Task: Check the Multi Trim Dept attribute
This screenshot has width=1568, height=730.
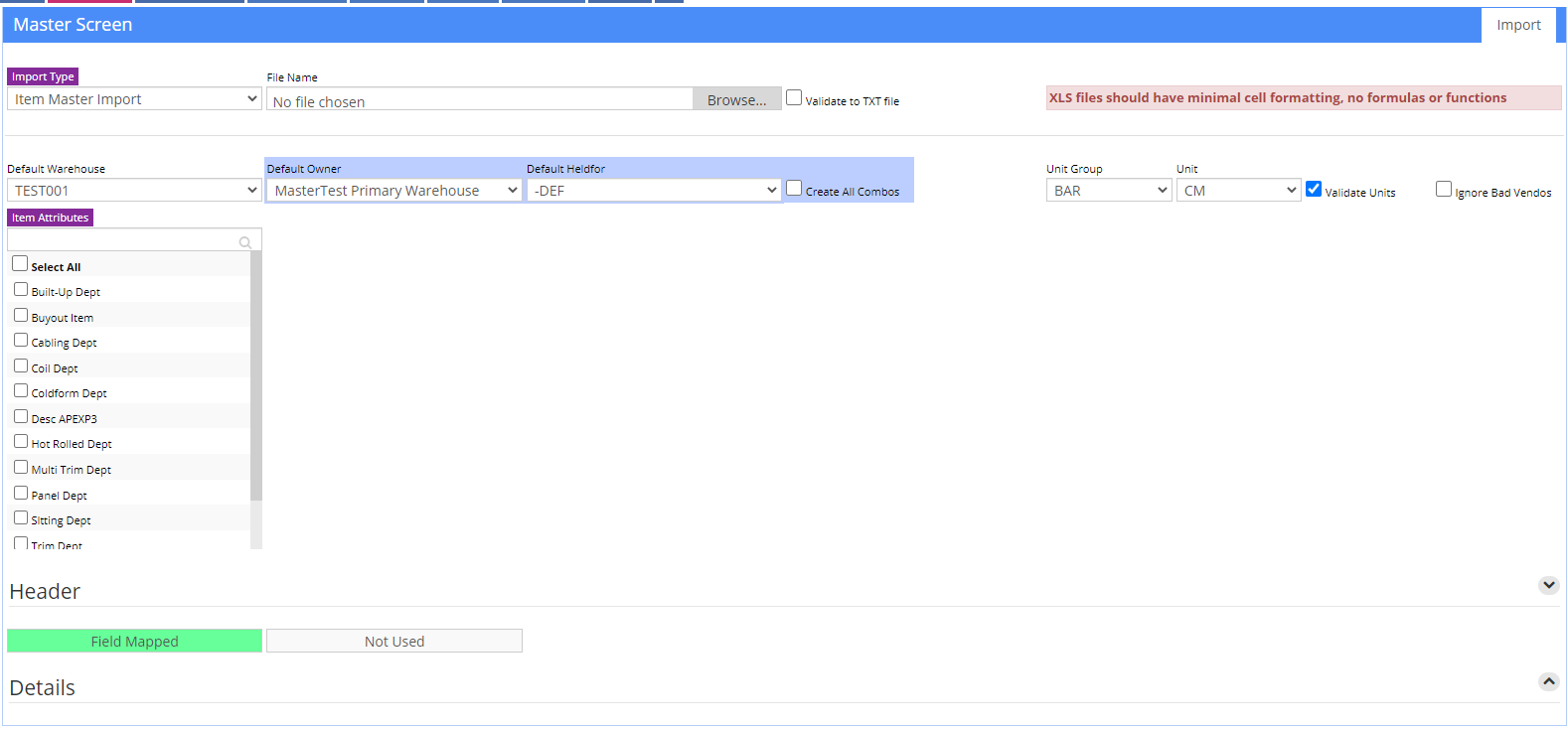Action: [21, 467]
